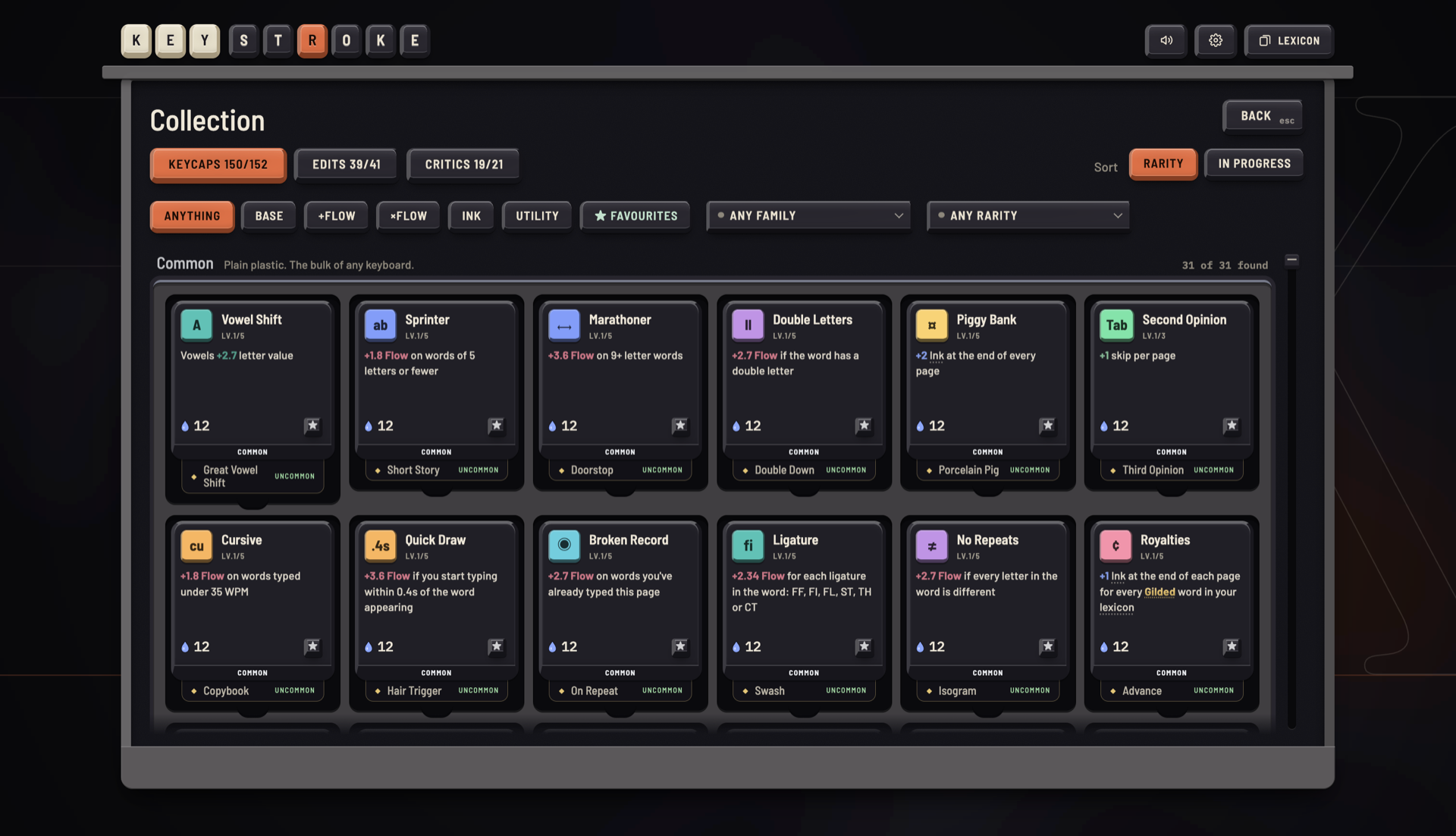Screen dimensions: 1456x836
Task: Click the Double Letters keycap icon
Action: (x=748, y=325)
